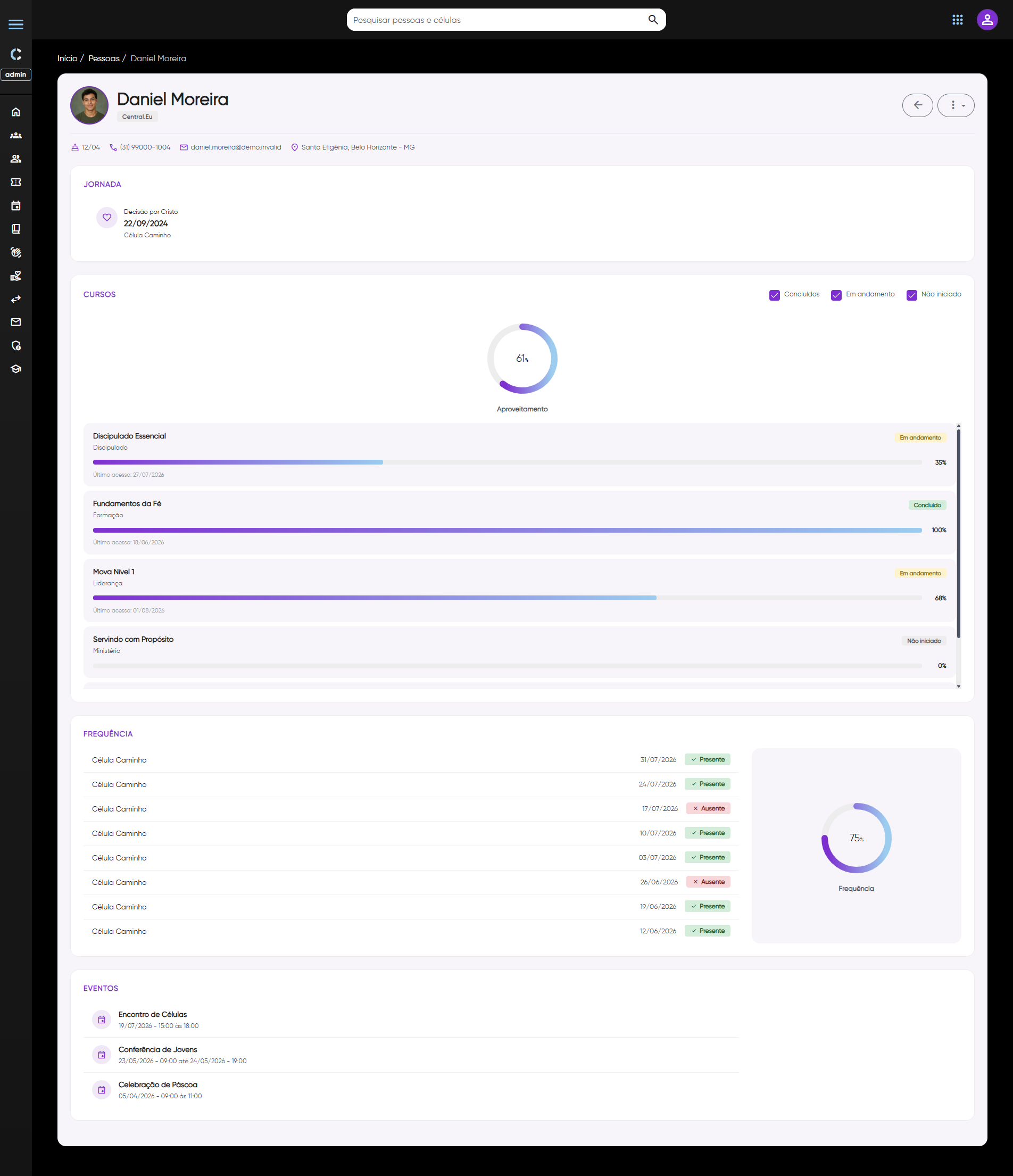The height and width of the screenshot is (1176, 1013).
Task: Click the location pin icon by Santa Efigênia
Action: (295, 147)
